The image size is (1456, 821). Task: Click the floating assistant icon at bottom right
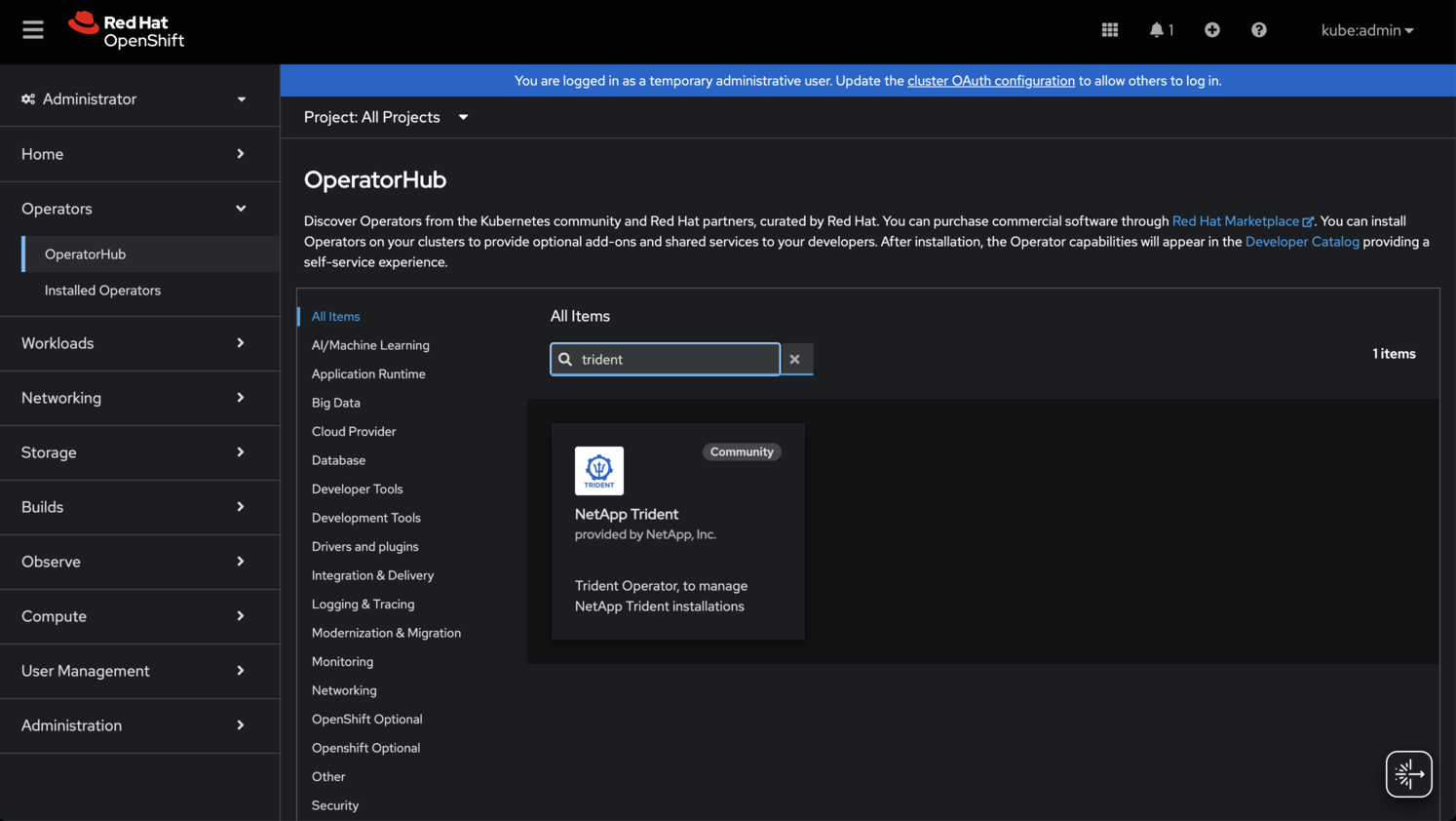1408,774
